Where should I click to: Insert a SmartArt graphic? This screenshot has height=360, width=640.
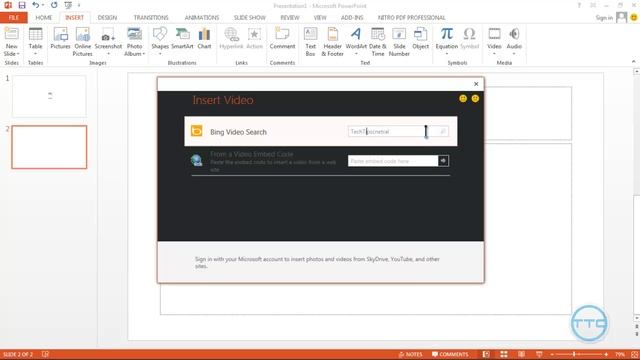coord(182,39)
